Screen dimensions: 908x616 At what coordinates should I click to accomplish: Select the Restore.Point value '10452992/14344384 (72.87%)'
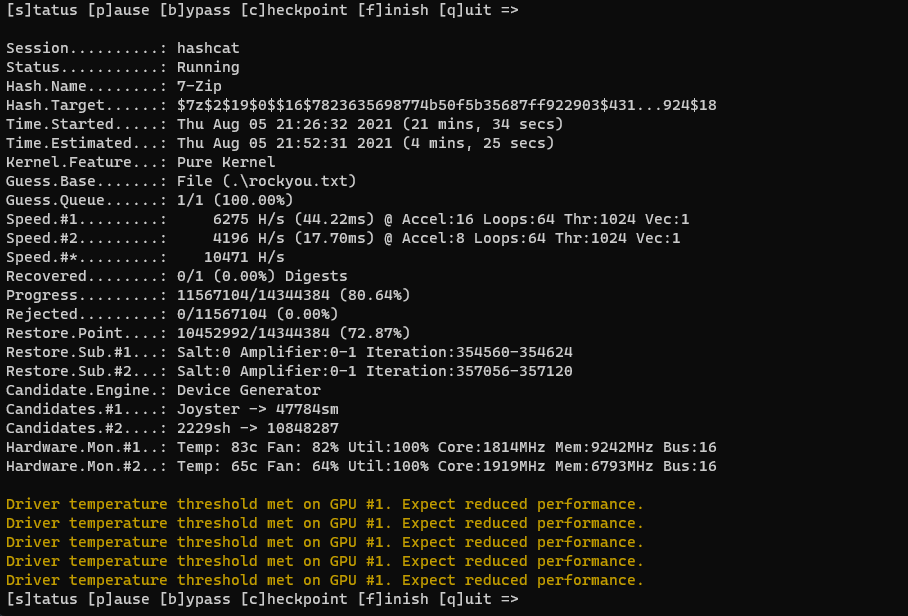(x=294, y=333)
